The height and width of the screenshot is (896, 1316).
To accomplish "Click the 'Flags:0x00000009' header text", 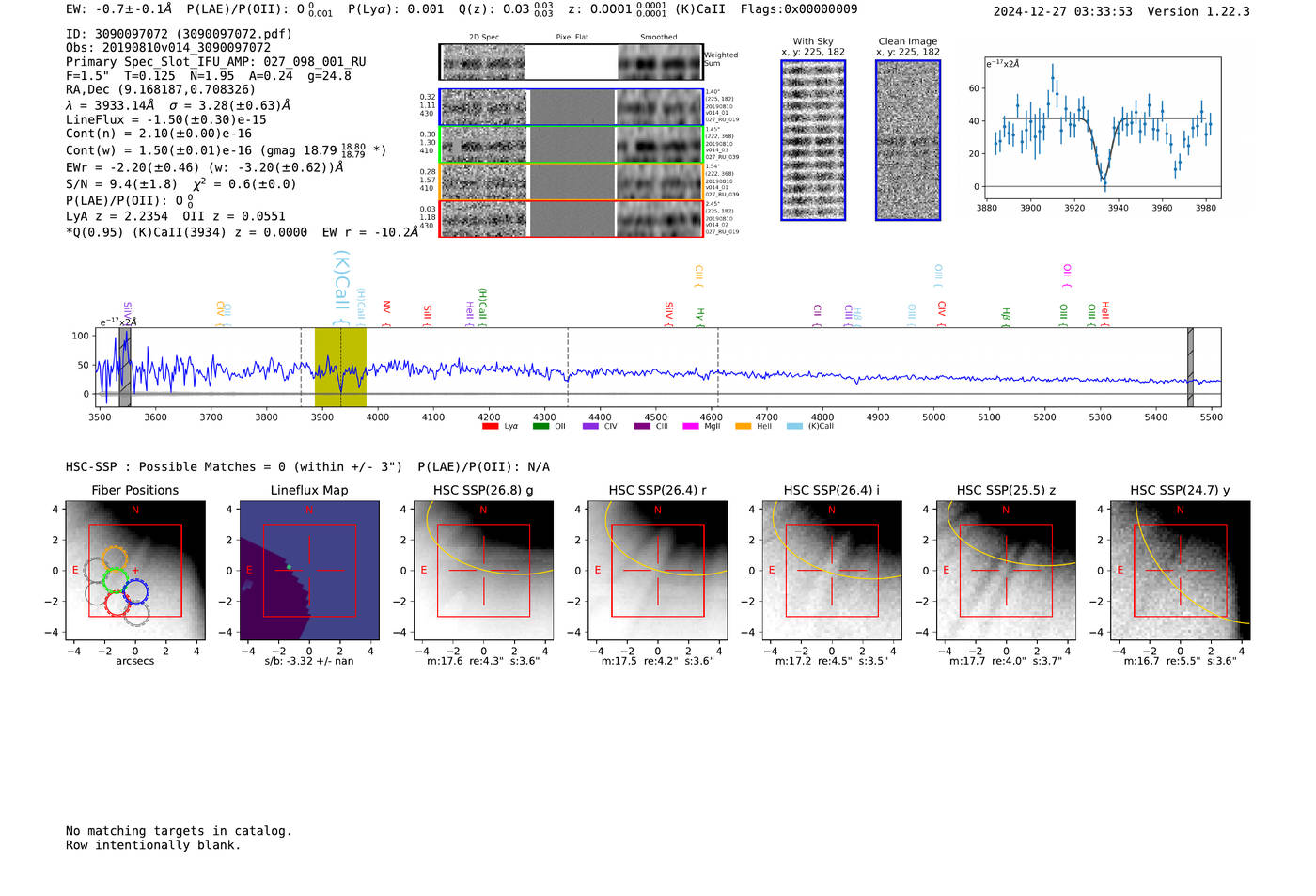I will (x=799, y=9).
